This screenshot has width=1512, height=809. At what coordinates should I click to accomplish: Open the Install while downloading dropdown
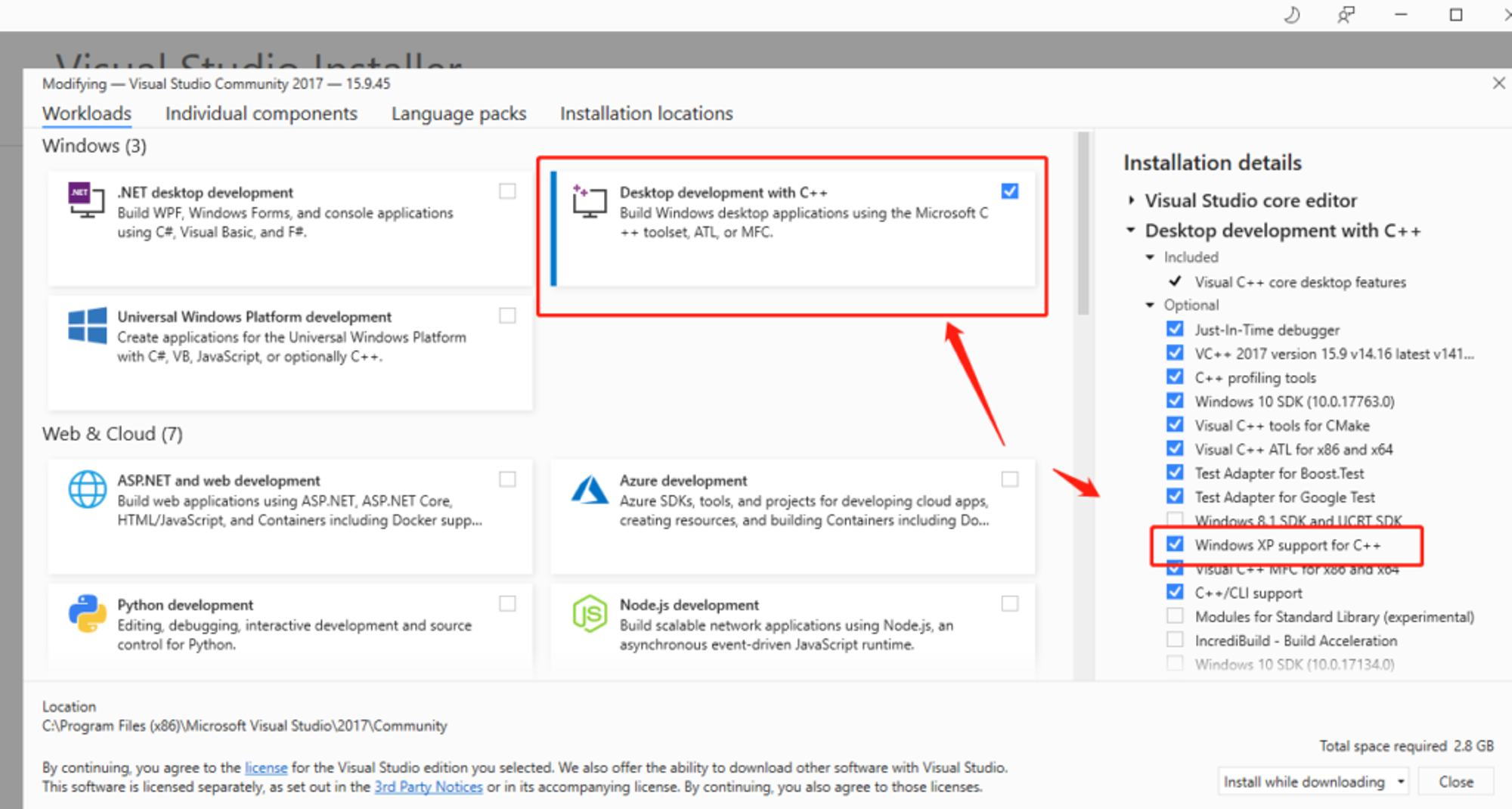click(x=1314, y=782)
